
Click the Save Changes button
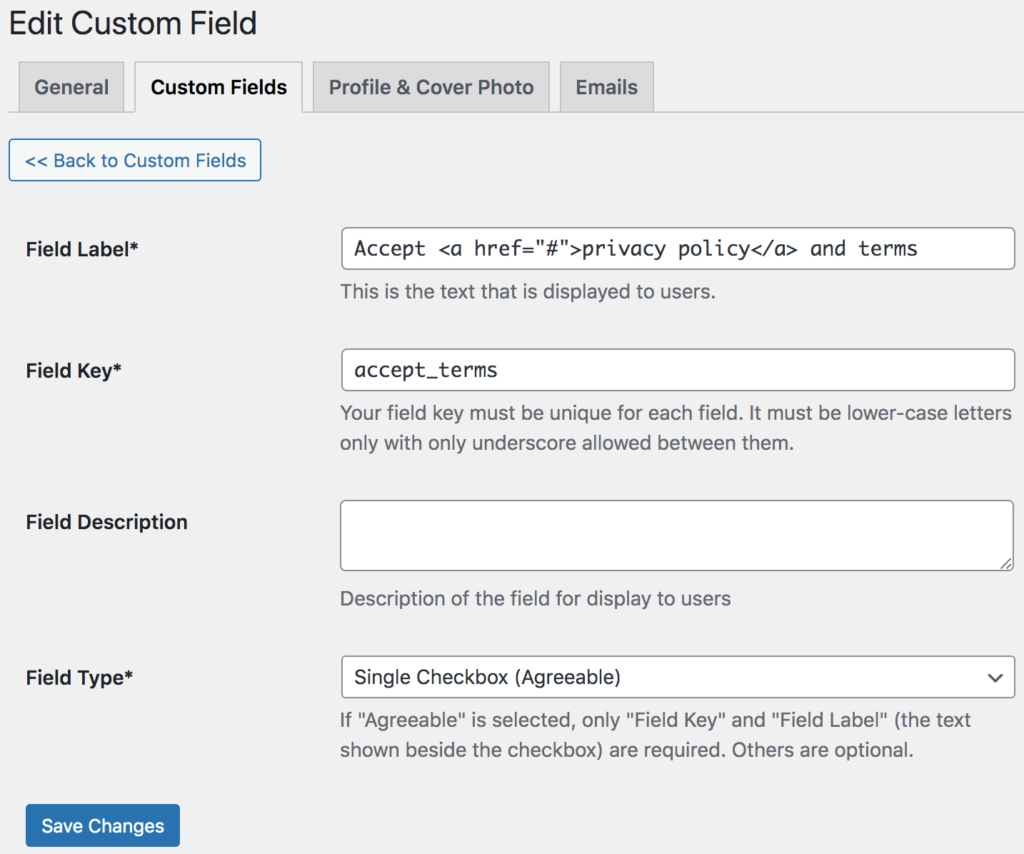click(x=103, y=825)
